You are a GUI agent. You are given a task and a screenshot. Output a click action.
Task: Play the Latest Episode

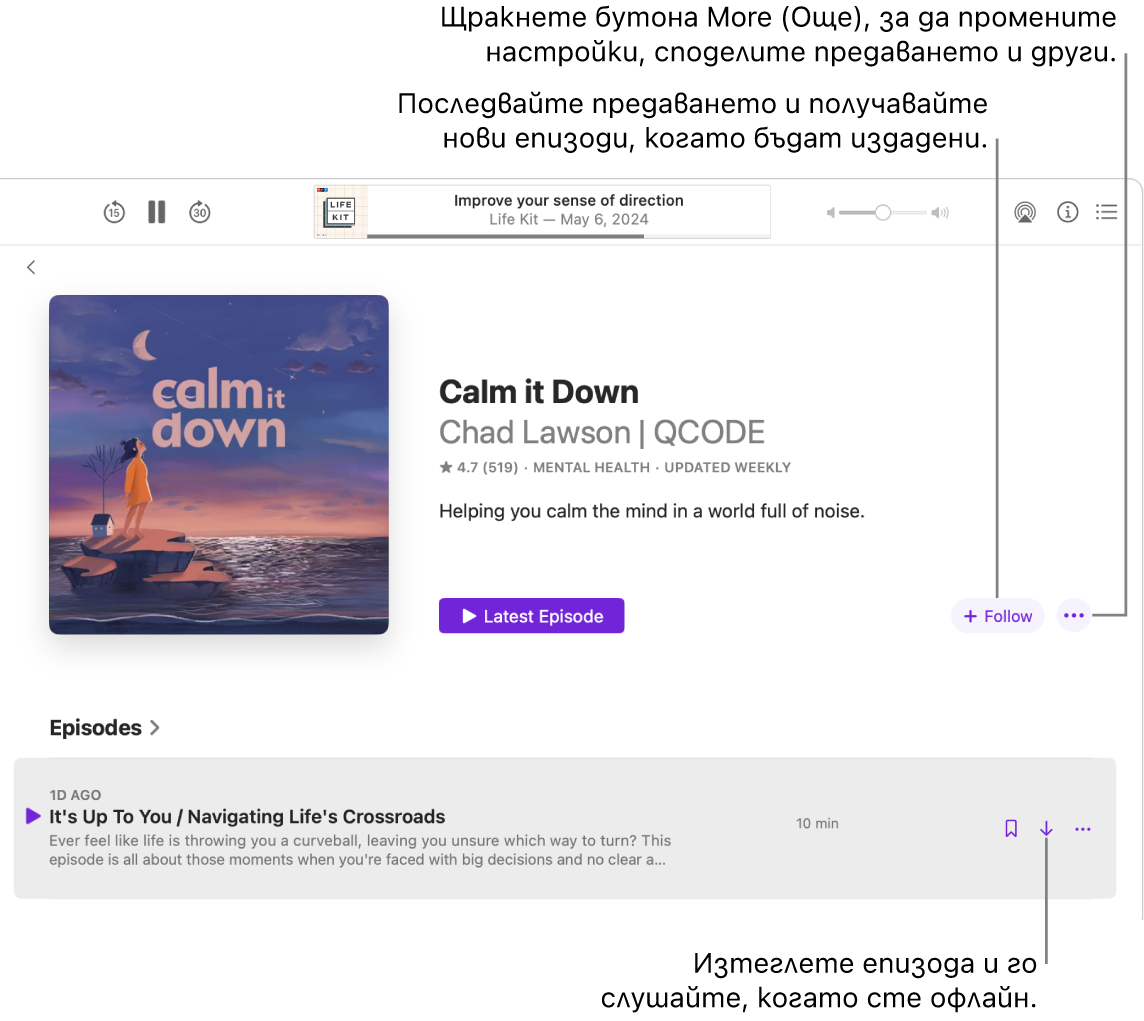point(531,616)
